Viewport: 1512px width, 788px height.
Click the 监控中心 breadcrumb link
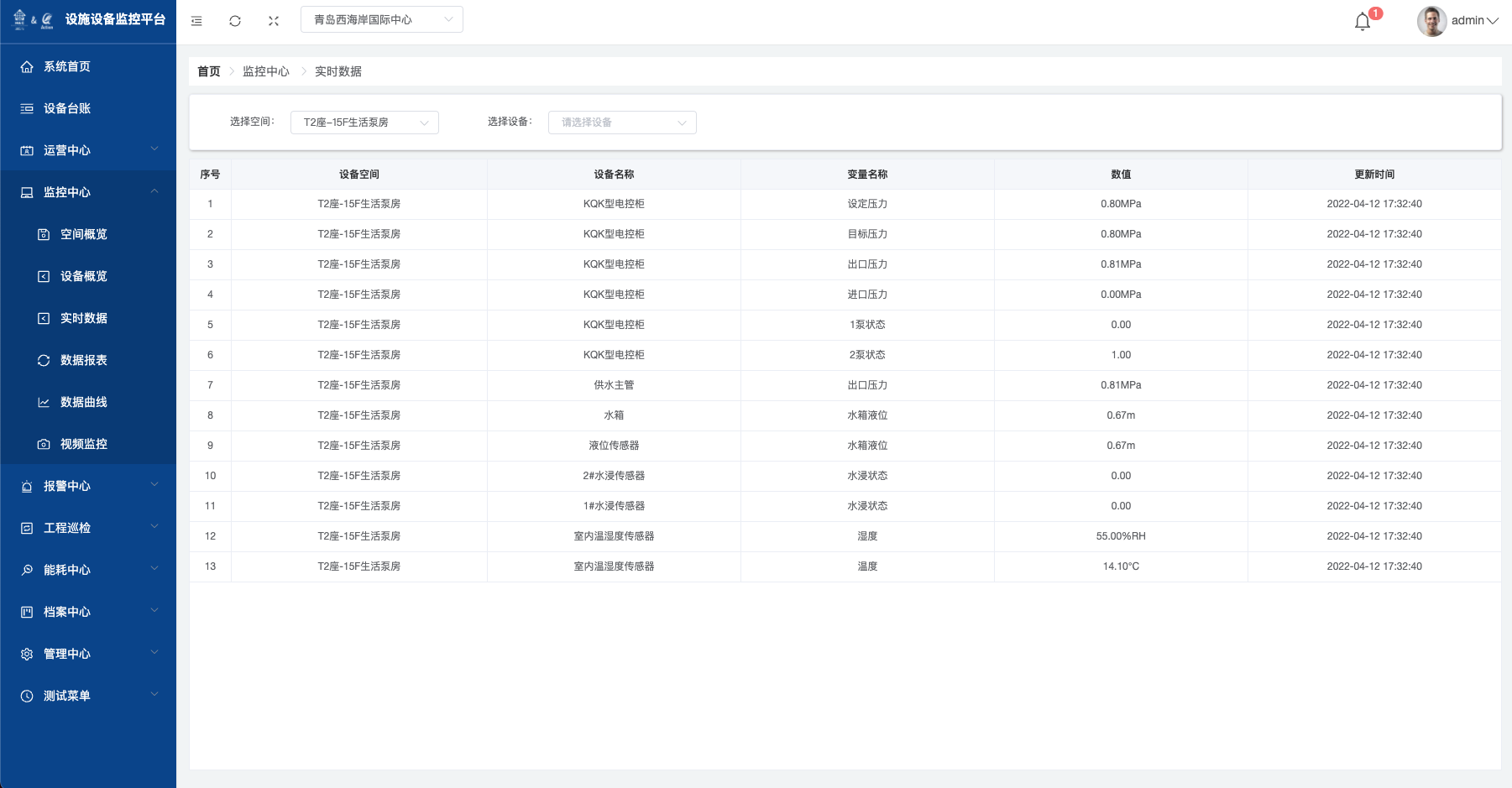(265, 71)
